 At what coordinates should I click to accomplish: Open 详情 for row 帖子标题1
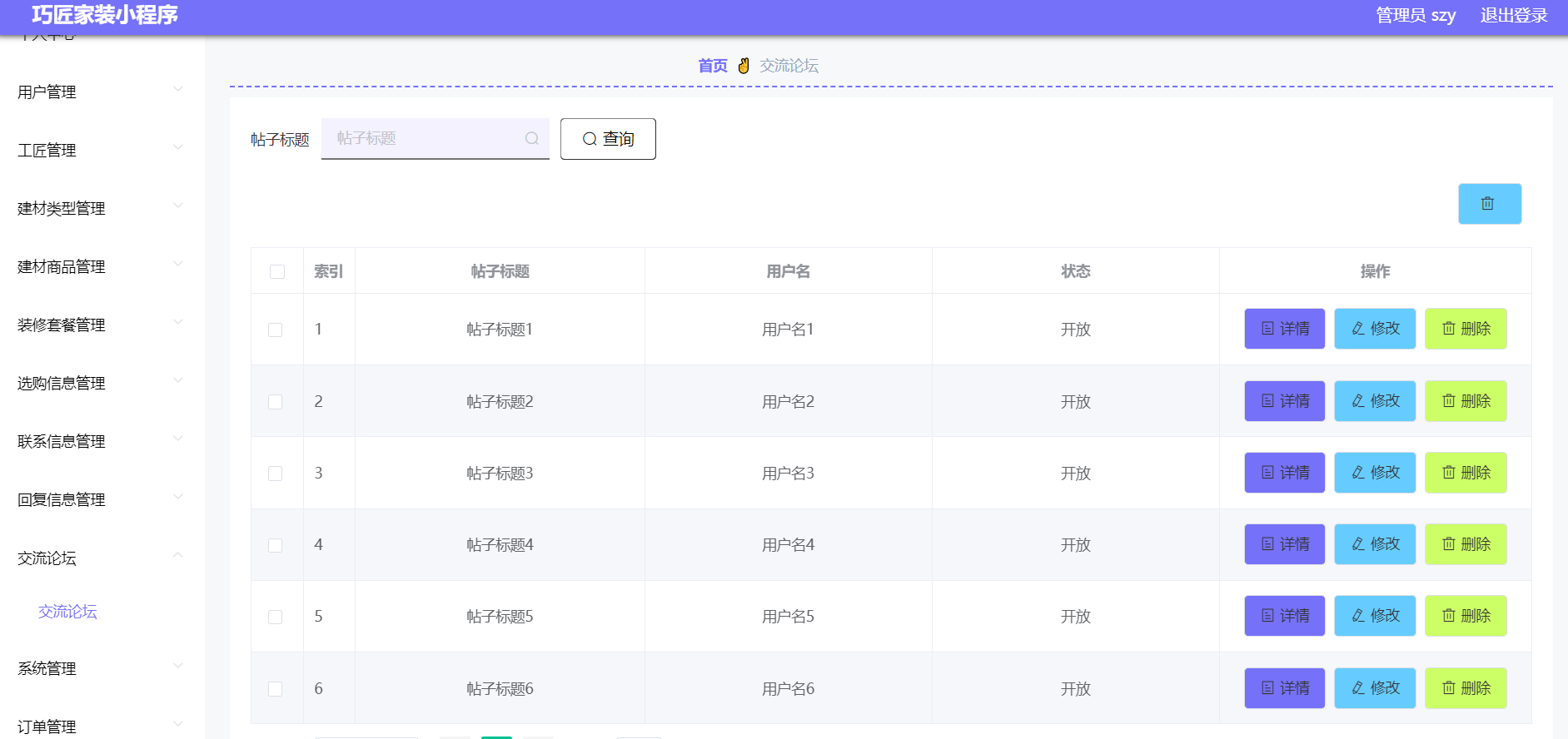1284,329
